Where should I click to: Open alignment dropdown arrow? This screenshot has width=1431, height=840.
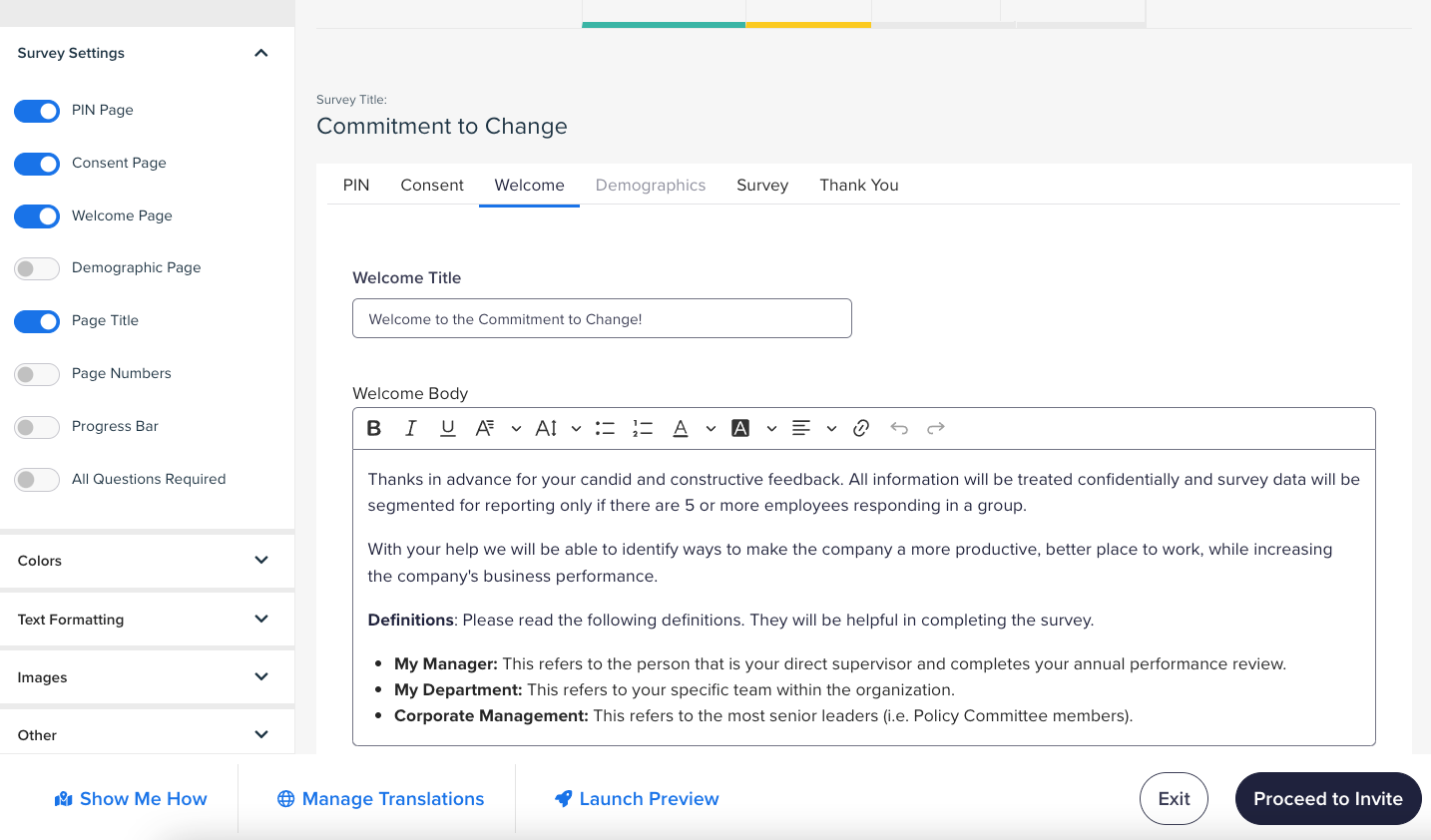tap(831, 429)
